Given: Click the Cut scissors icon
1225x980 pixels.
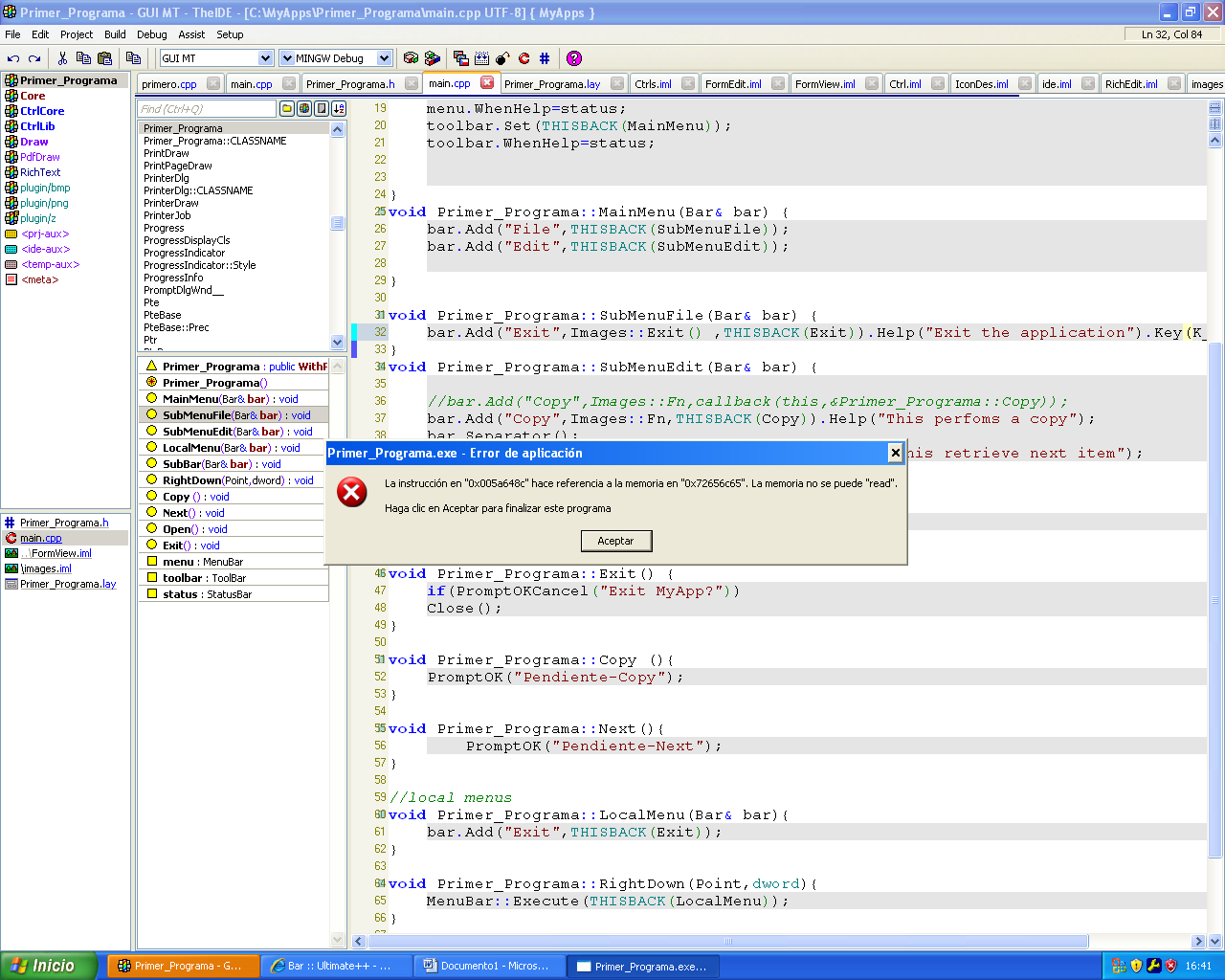Looking at the screenshot, I should pos(62,58).
